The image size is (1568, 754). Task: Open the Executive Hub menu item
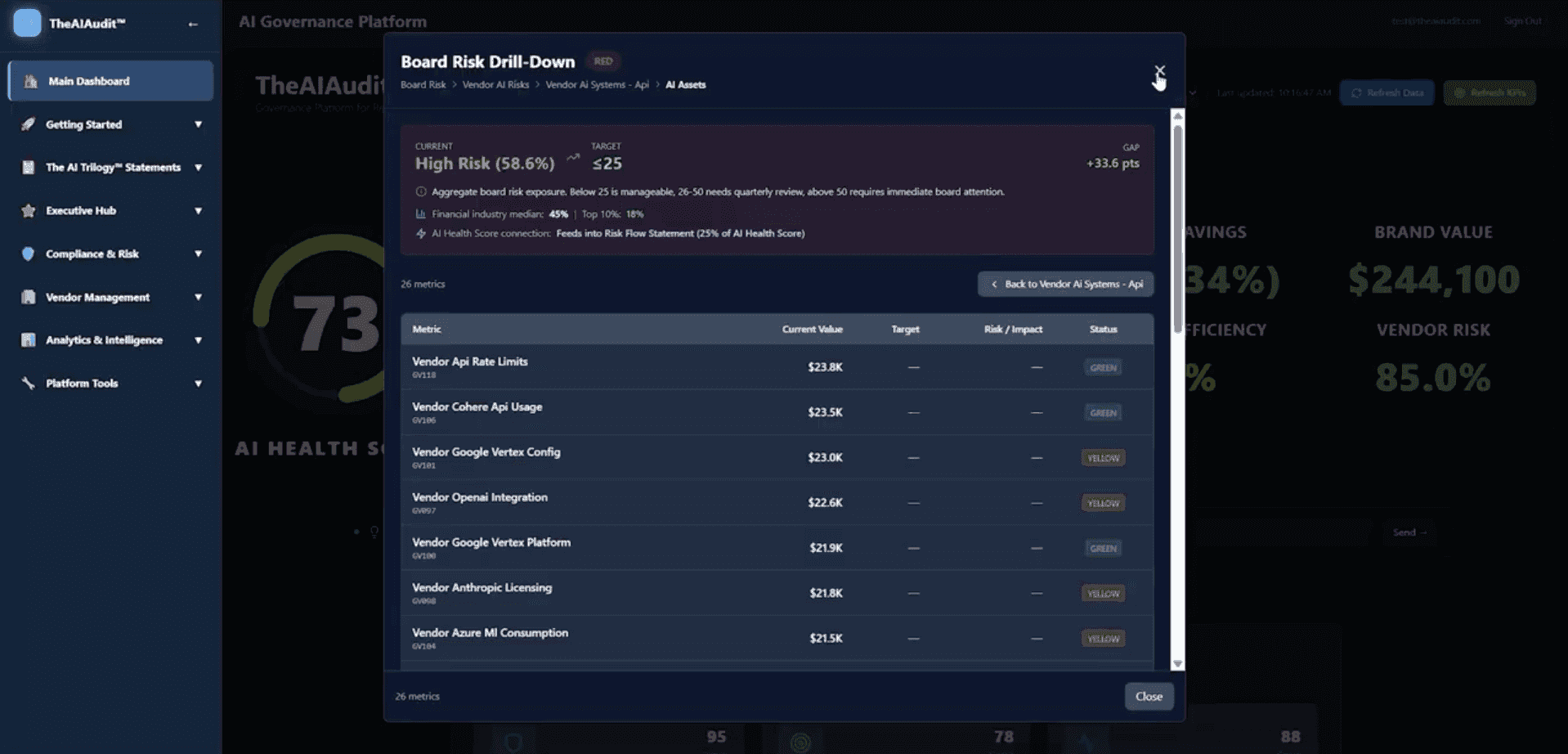pyautogui.click(x=110, y=210)
